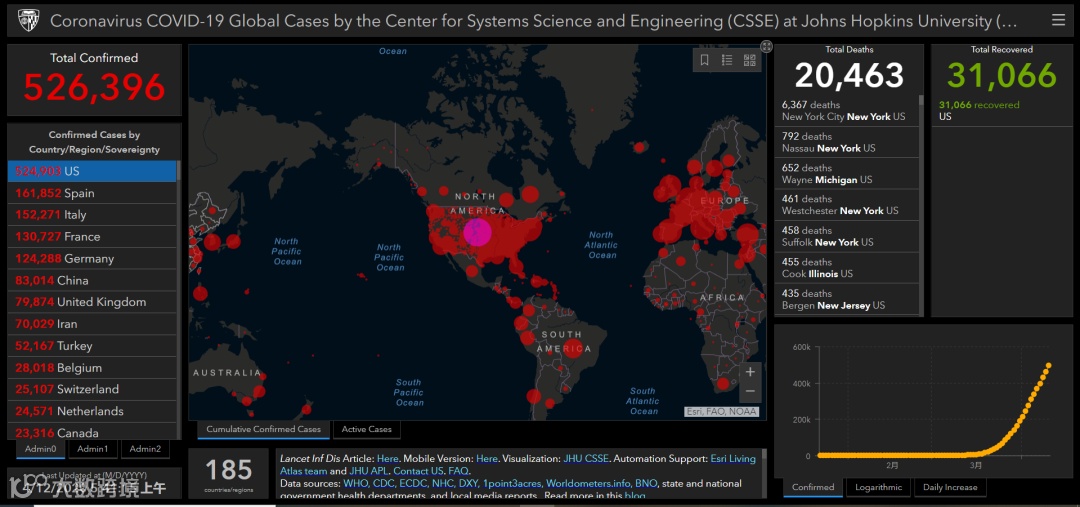Click New York City deaths entry
The width and height of the screenshot is (1080, 507).
coord(849,111)
